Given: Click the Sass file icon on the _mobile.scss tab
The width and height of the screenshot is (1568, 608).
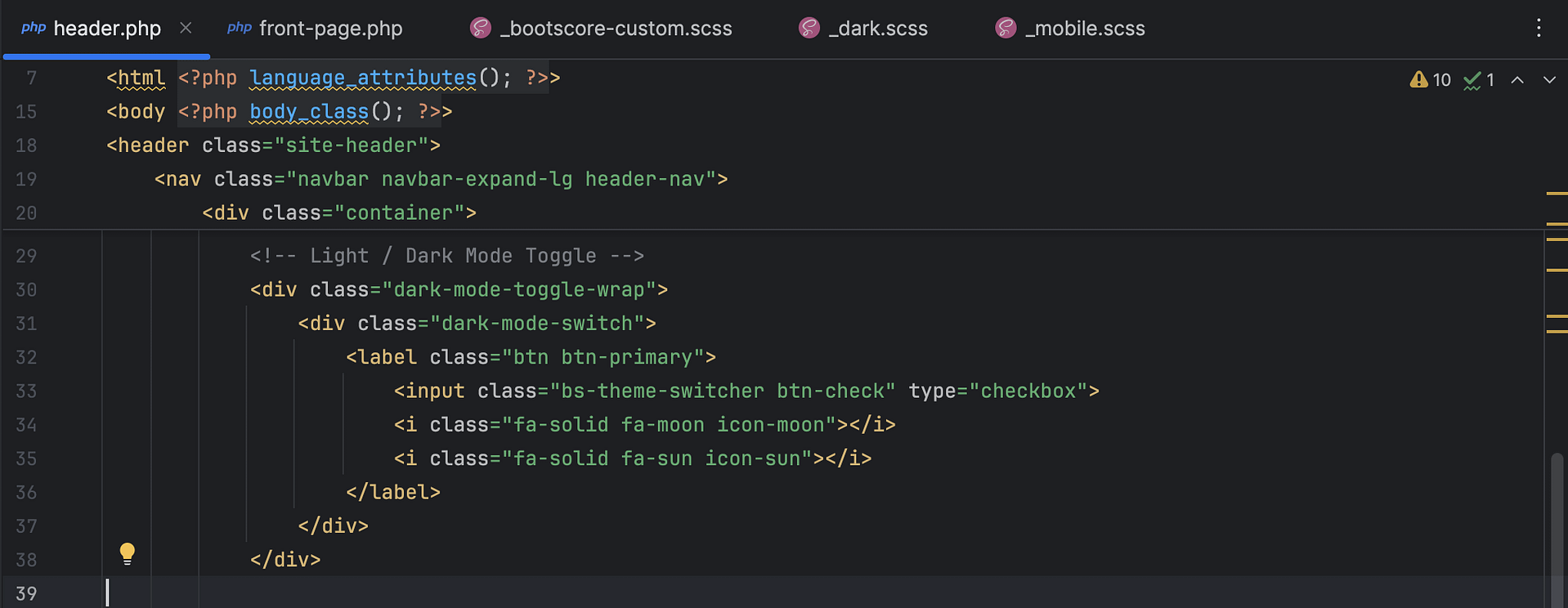Looking at the screenshot, I should (1005, 29).
